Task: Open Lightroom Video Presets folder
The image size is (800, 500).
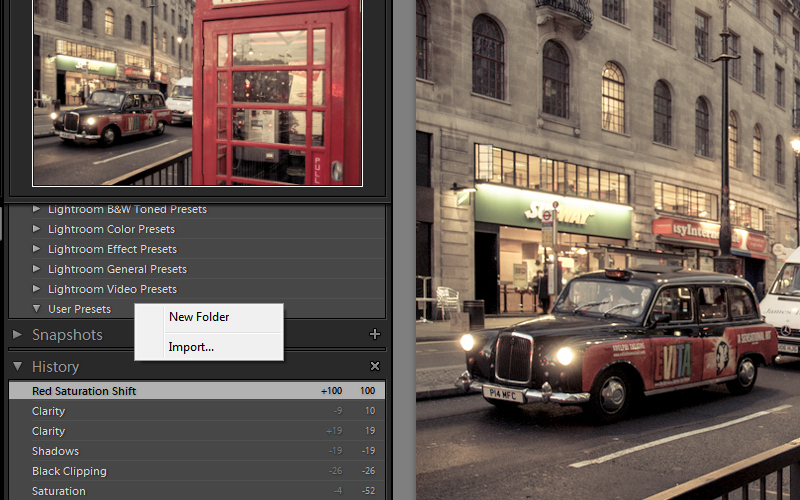Action: click(x=112, y=289)
